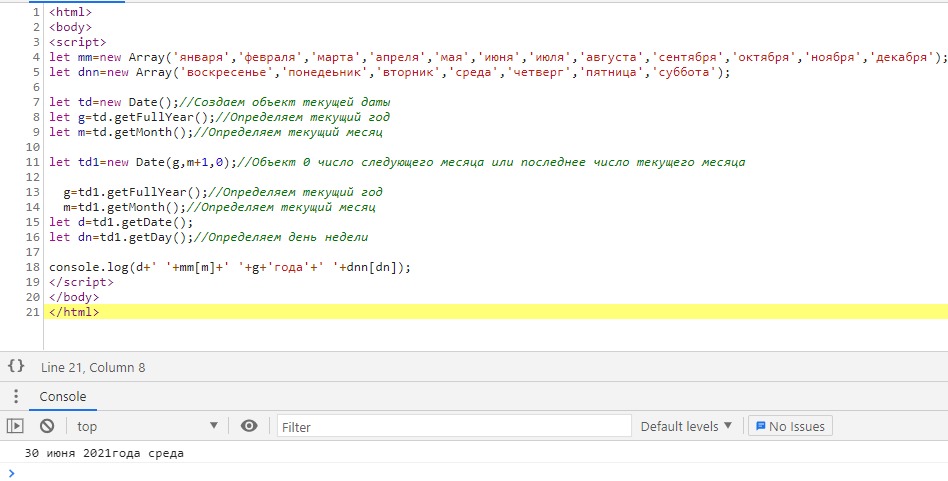This screenshot has height=481, width=948.
Task: Click the console prompt chevron
Action: [x=11, y=473]
